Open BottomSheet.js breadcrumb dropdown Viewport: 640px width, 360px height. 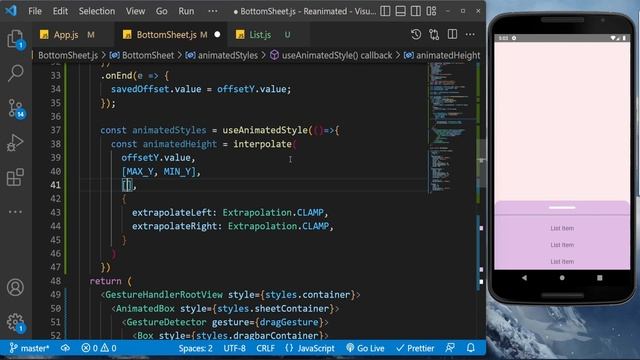[x=68, y=55]
